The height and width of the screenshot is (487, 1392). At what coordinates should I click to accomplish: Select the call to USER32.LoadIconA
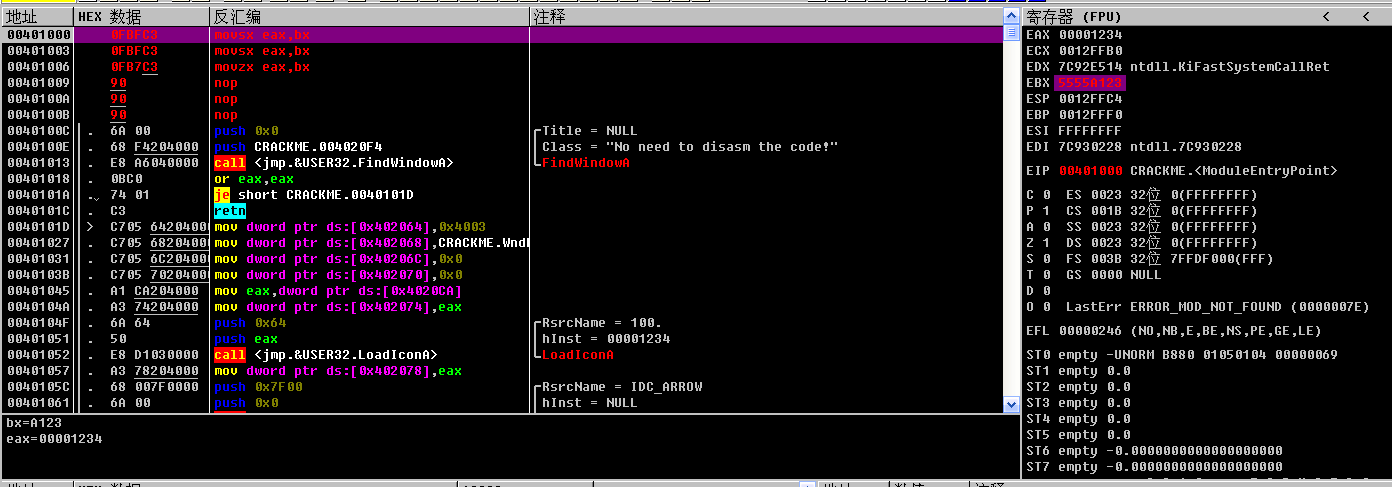tap(325, 355)
